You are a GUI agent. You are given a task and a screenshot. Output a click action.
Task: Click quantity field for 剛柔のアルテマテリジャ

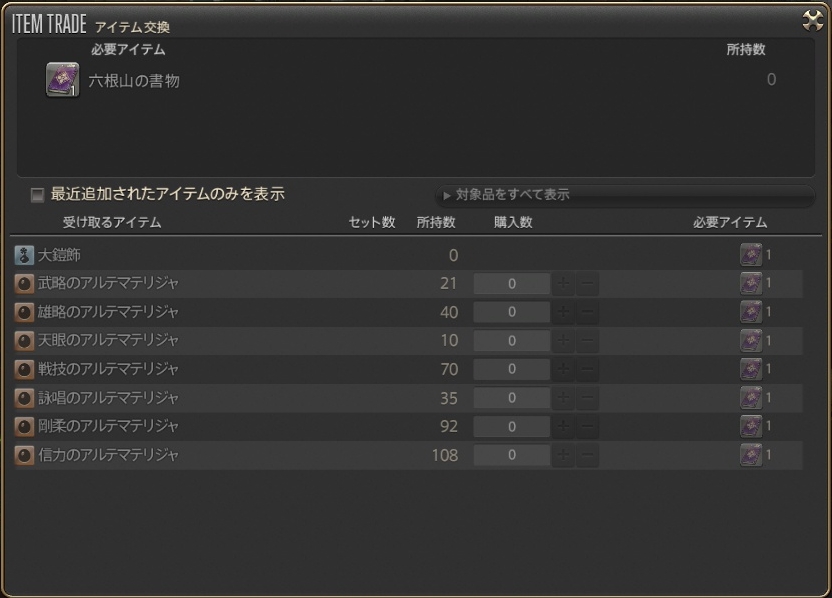(511, 427)
